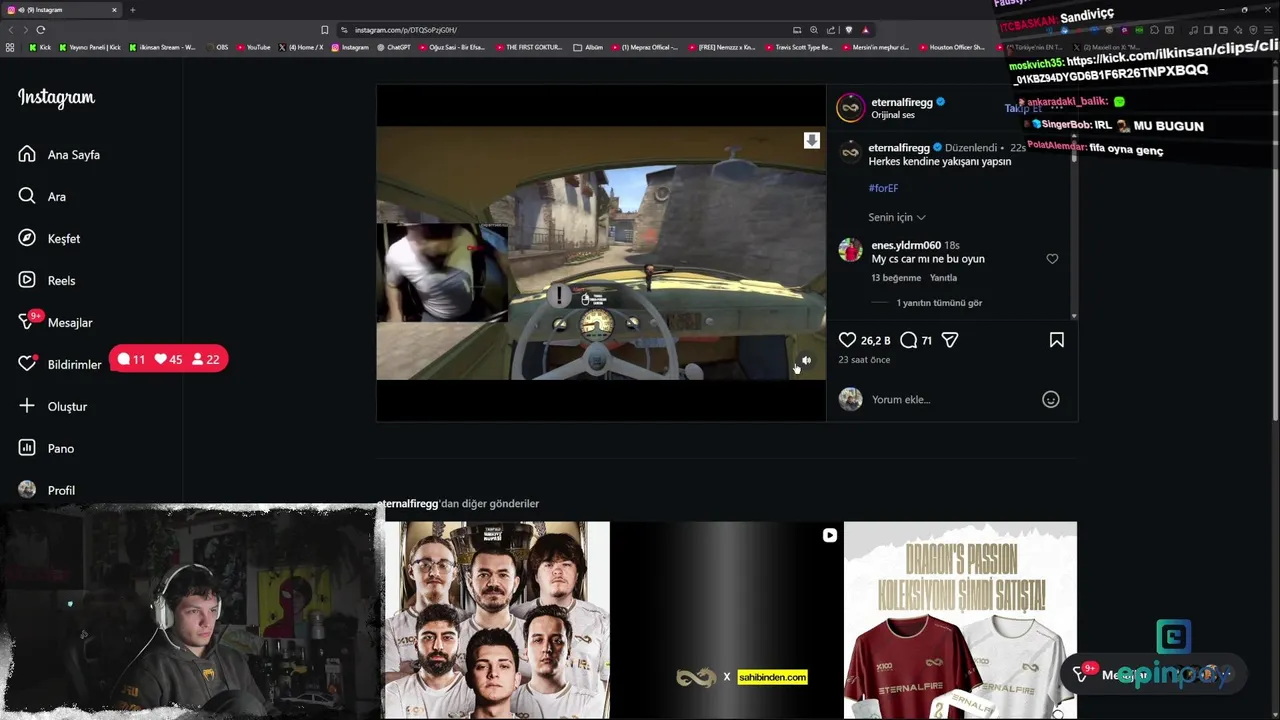Open the bookmarks apps grid icon
This screenshot has width=1280, height=720.
[10, 47]
